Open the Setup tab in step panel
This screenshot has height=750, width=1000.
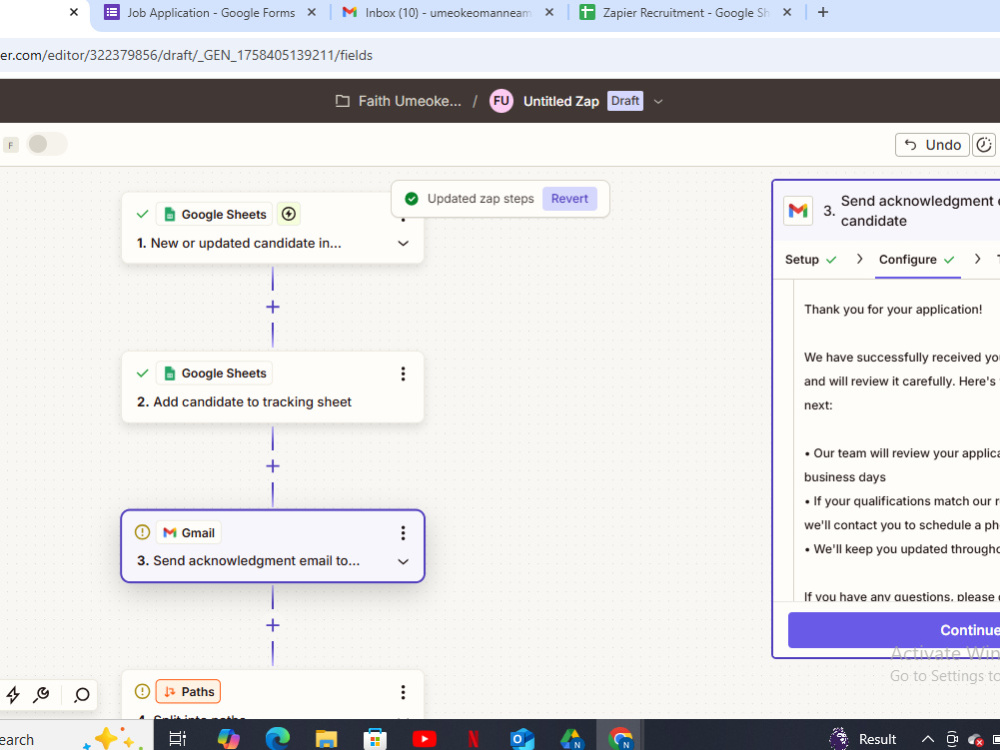tap(811, 260)
